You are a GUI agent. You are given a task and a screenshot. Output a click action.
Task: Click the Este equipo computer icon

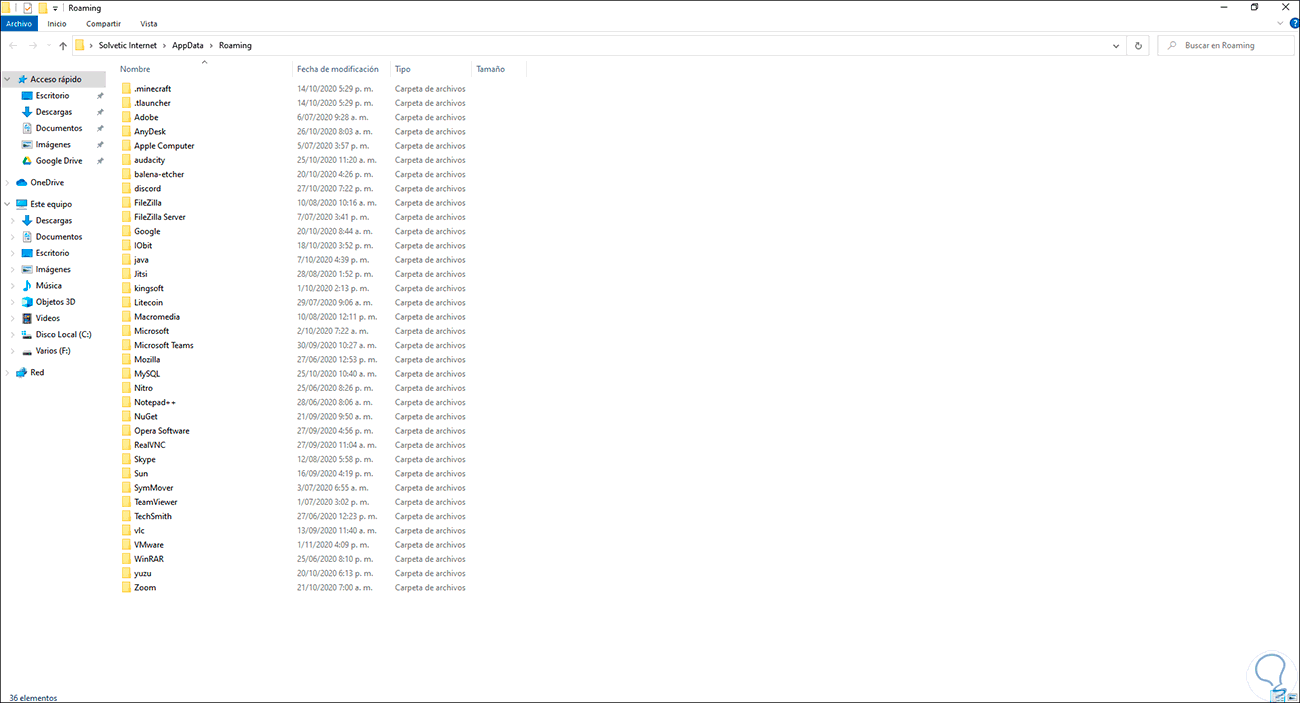(x=21, y=204)
